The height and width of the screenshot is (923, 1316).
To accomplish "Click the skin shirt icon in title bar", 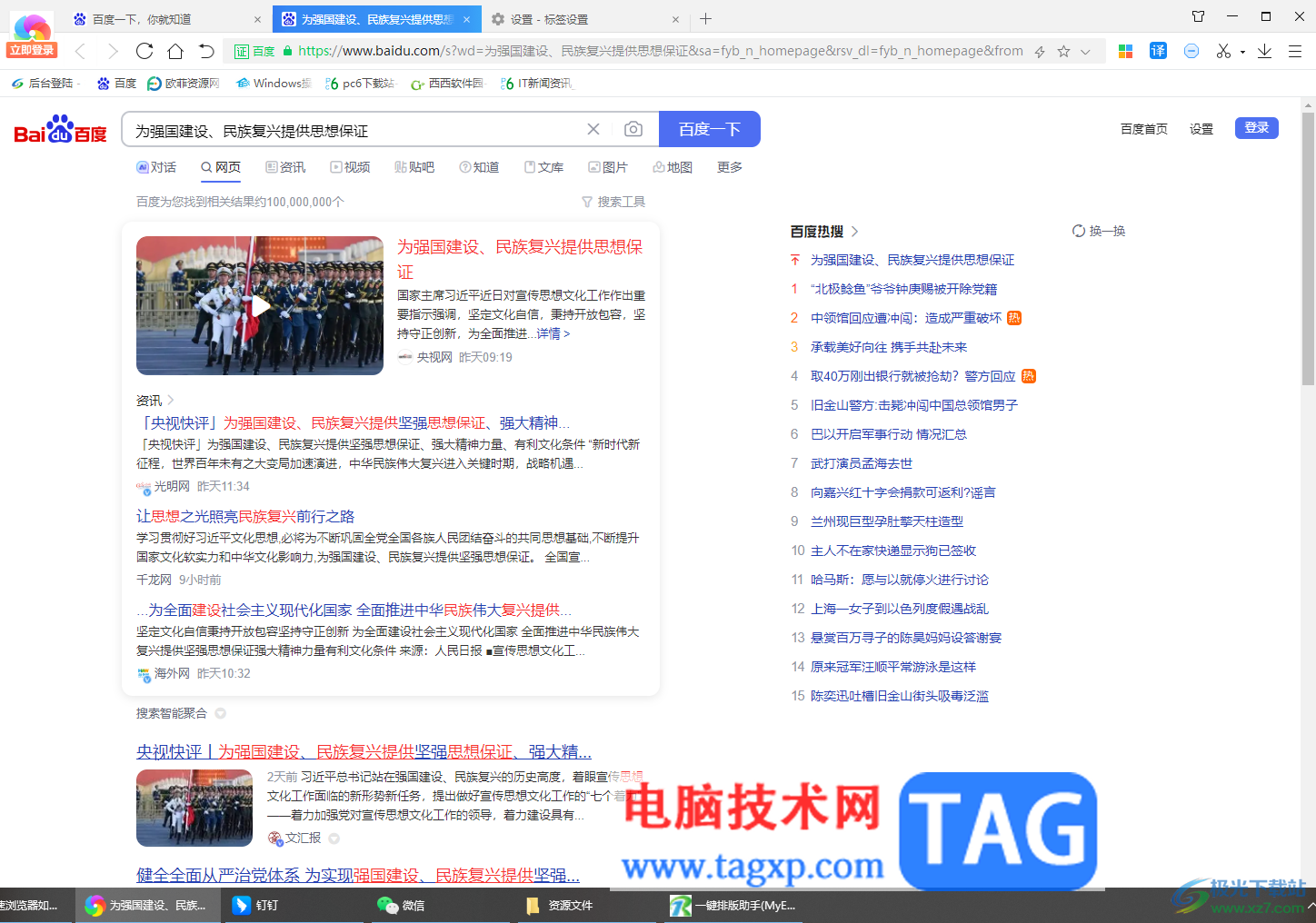I will coord(1198,16).
